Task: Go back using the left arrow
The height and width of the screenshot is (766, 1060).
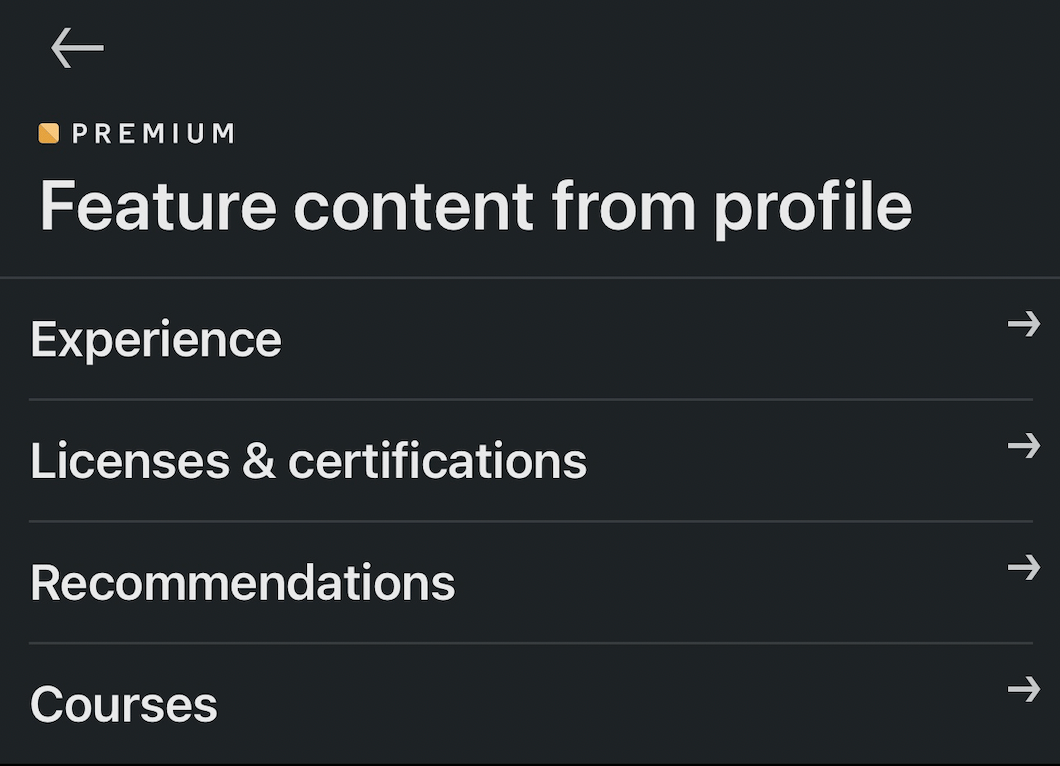Action: click(77, 47)
